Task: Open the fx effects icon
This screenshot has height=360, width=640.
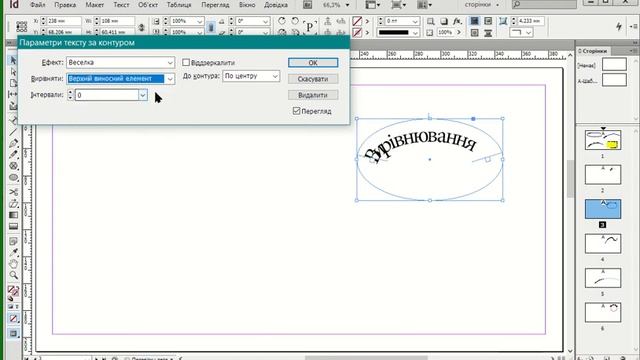Action: 457,21
